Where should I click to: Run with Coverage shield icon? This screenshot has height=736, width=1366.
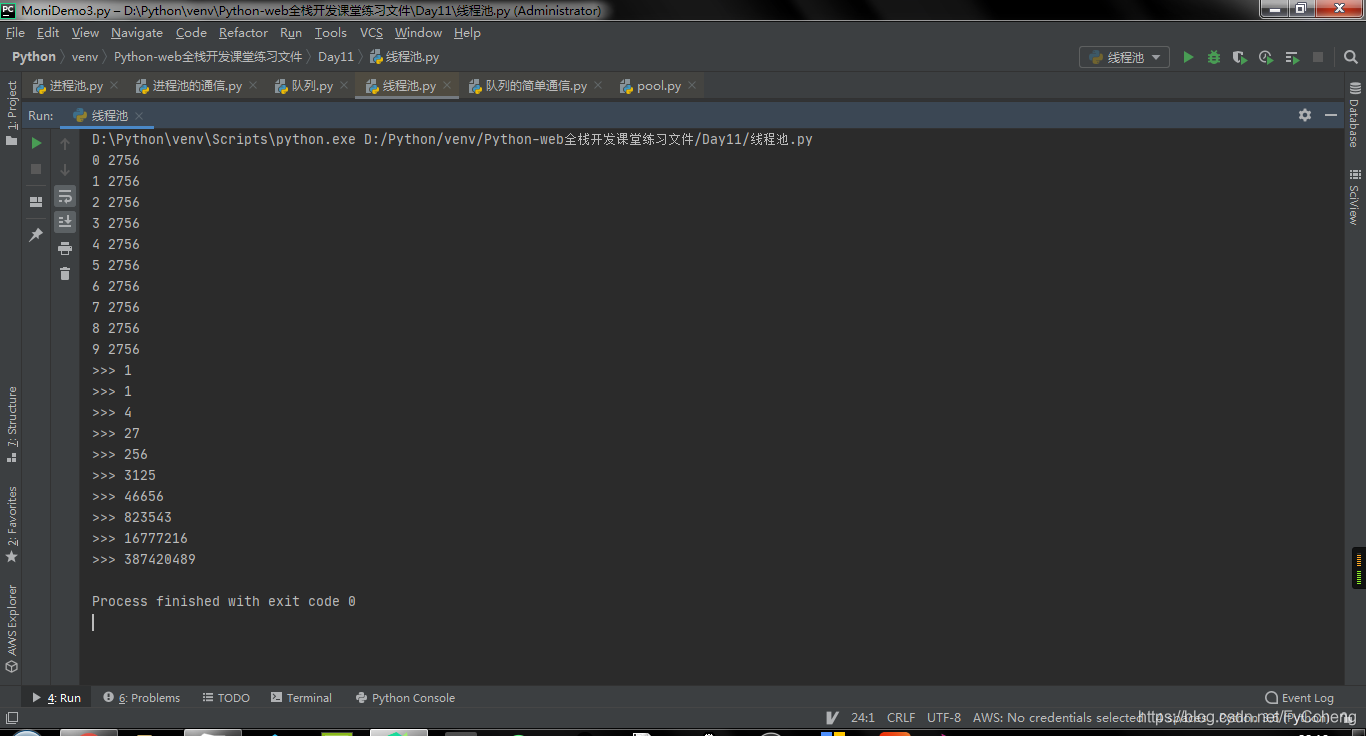(x=1240, y=57)
